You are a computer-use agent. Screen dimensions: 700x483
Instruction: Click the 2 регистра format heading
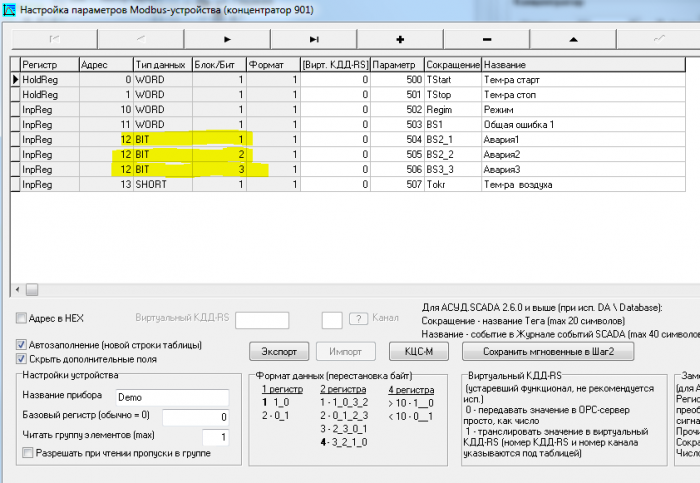pyautogui.click(x=343, y=389)
